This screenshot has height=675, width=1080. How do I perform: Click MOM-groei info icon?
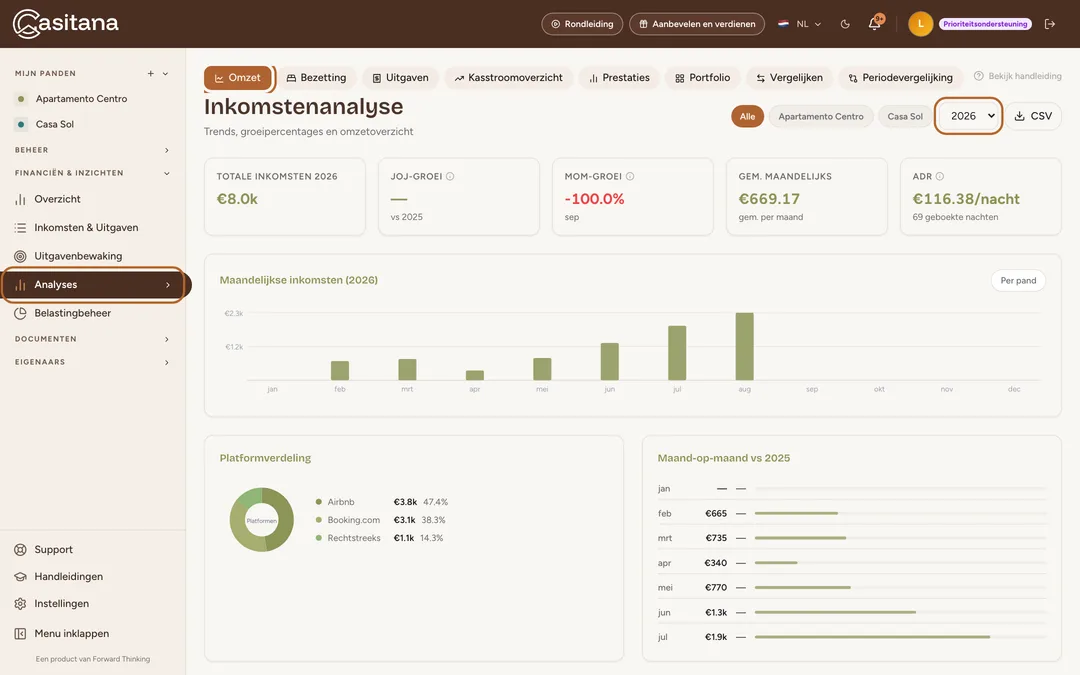click(630, 176)
